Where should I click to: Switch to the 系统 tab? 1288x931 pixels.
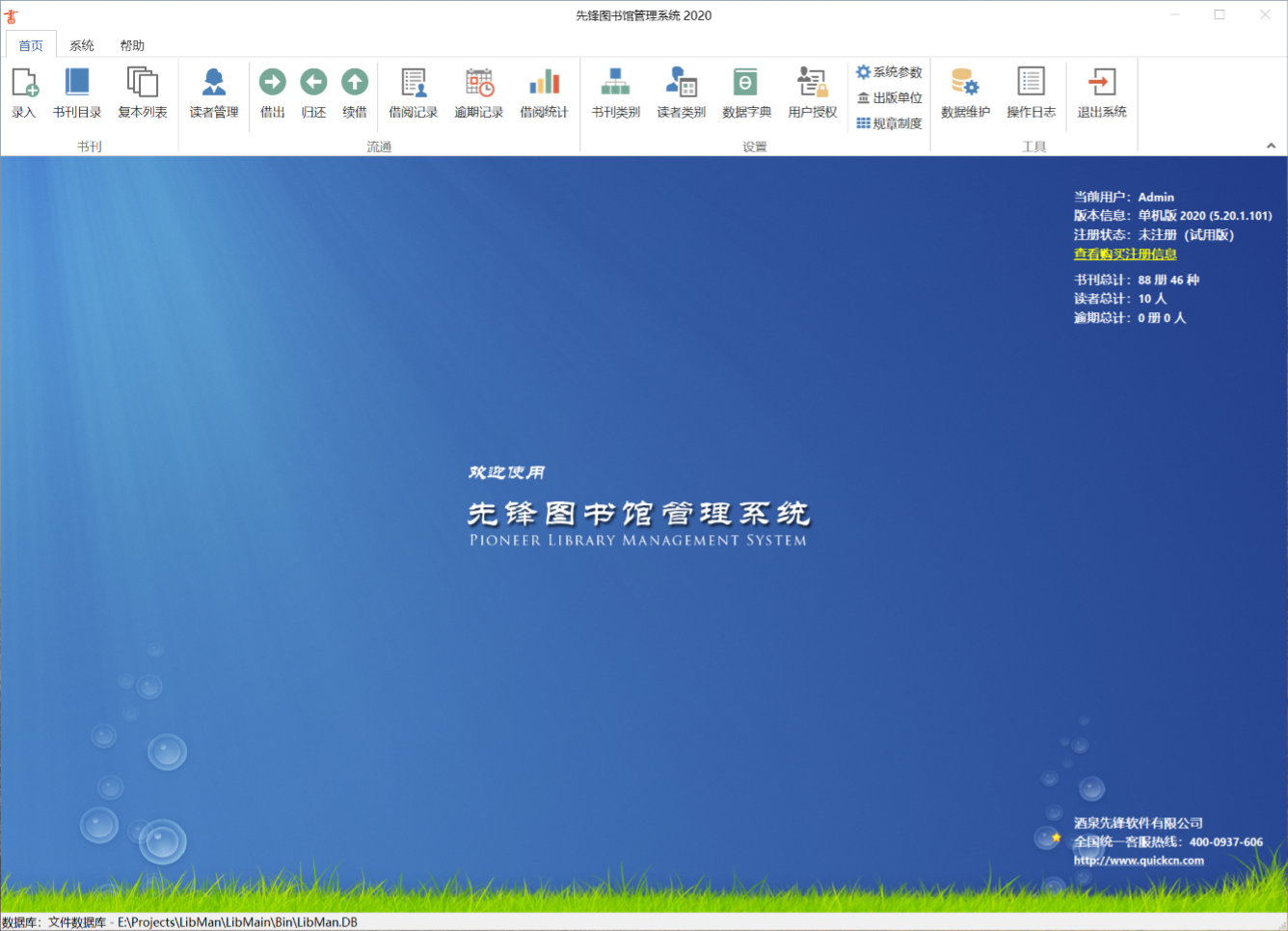point(82,44)
